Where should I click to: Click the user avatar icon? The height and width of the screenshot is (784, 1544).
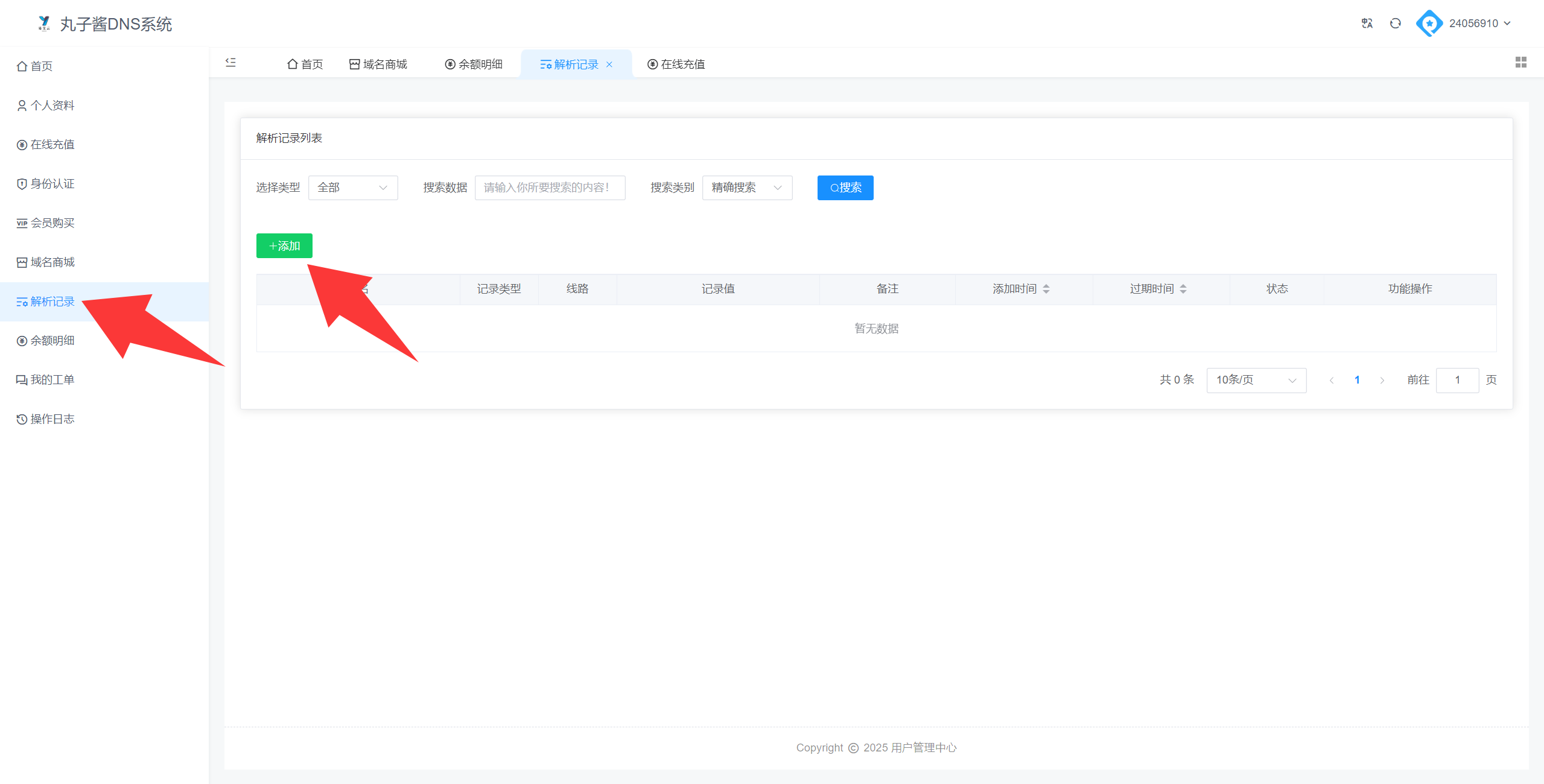(x=1429, y=24)
